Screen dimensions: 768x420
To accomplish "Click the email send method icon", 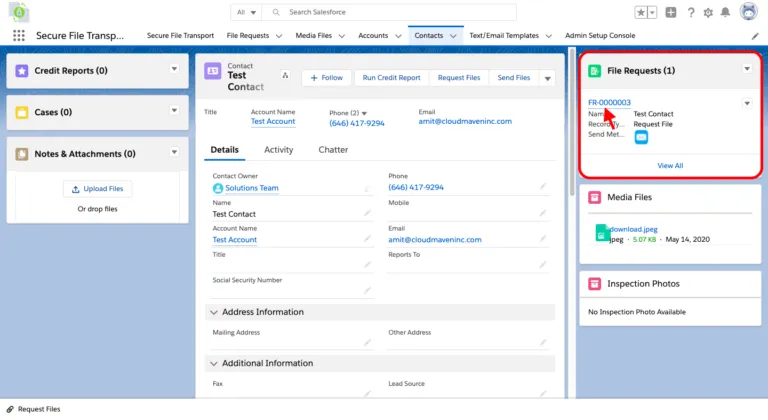I will 641,137.
